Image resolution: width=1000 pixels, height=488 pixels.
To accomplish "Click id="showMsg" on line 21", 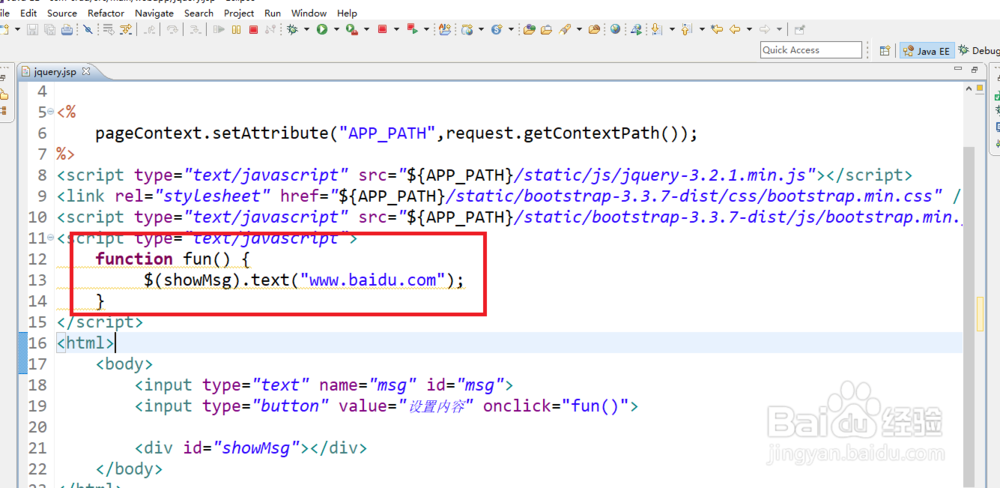I will tap(242, 448).
